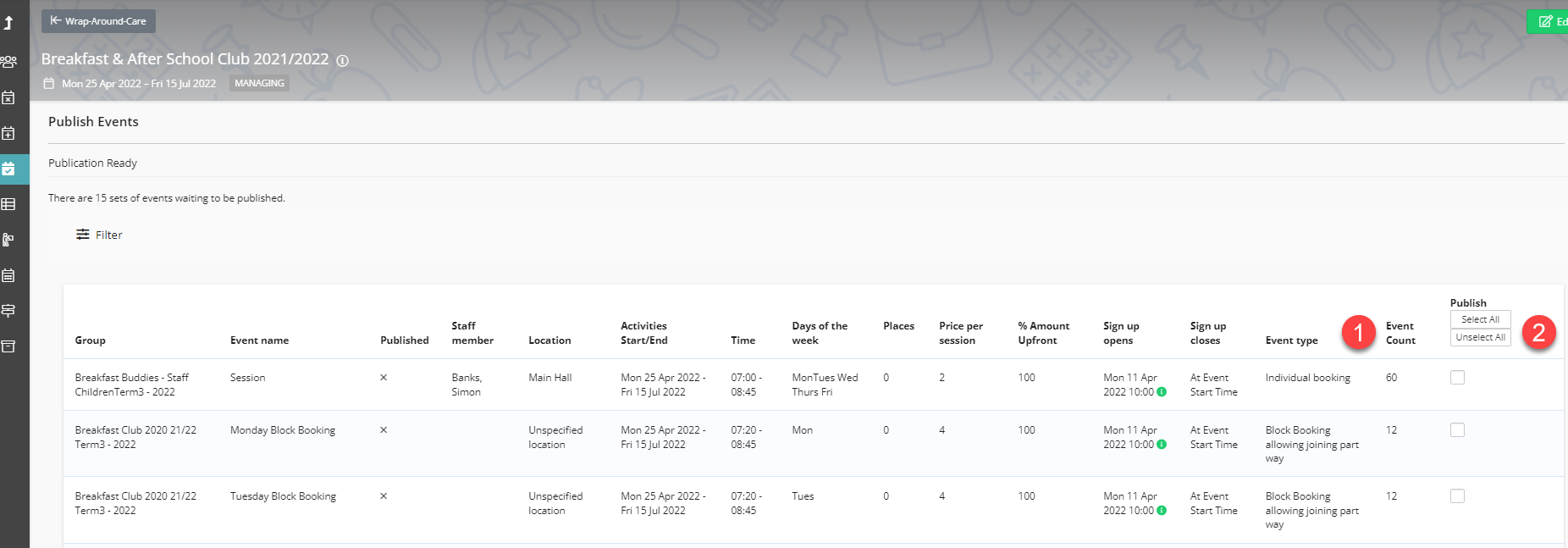Screen dimensions: 1568x548
Task: Tick publish checkbox for Monday Block Booking
Action: pos(1457,430)
